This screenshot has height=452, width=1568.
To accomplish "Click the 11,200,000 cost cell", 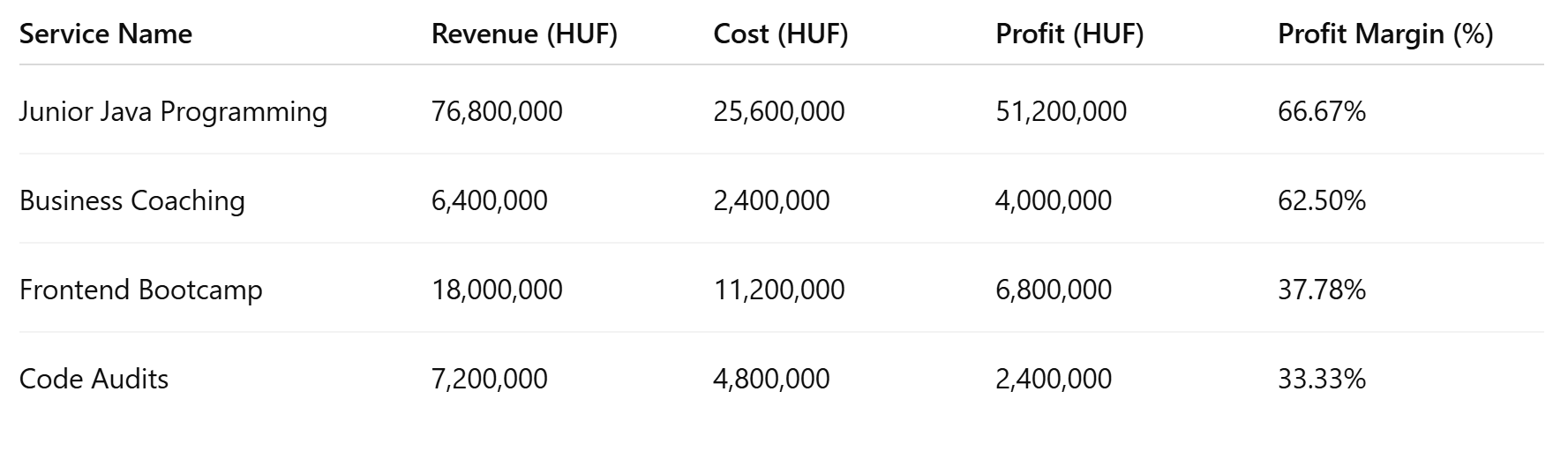I will pyautogui.click(x=779, y=290).
